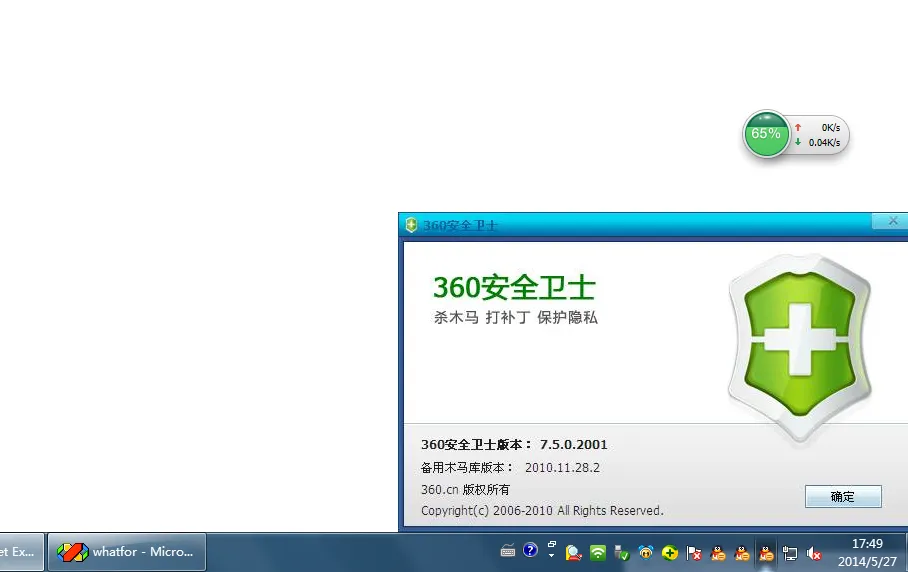
Task: Click the Copyright(c) 2006-2010 line
Action: coord(542,511)
